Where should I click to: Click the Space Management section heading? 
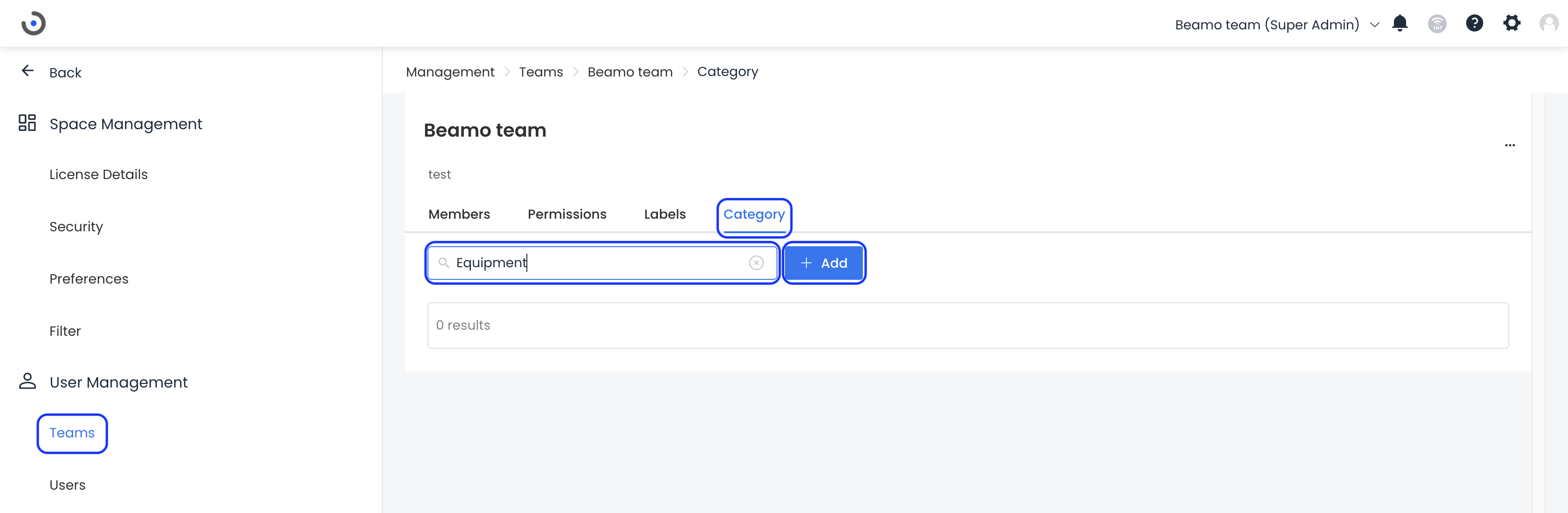pyautogui.click(x=126, y=124)
